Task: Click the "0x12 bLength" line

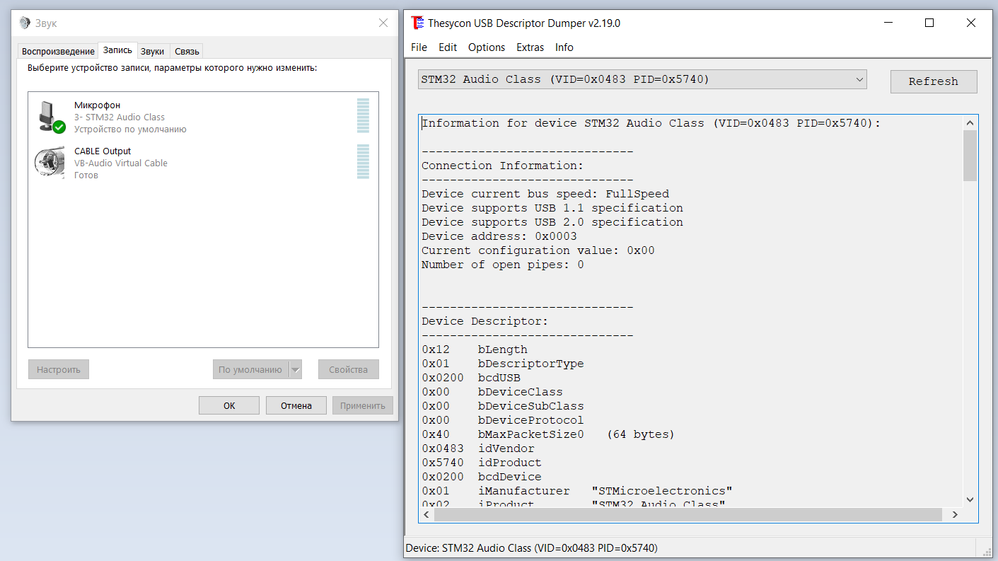Action: [474, 350]
